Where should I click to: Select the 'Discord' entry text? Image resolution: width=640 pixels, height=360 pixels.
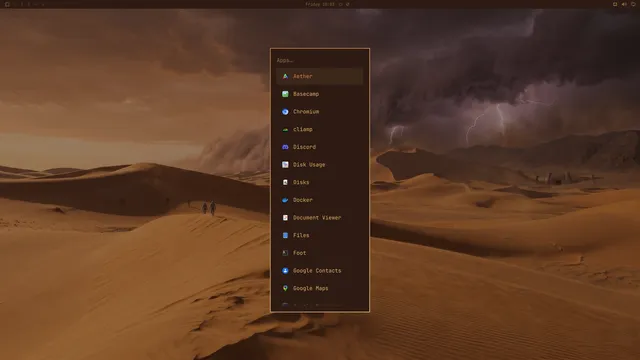tap(304, 147)
